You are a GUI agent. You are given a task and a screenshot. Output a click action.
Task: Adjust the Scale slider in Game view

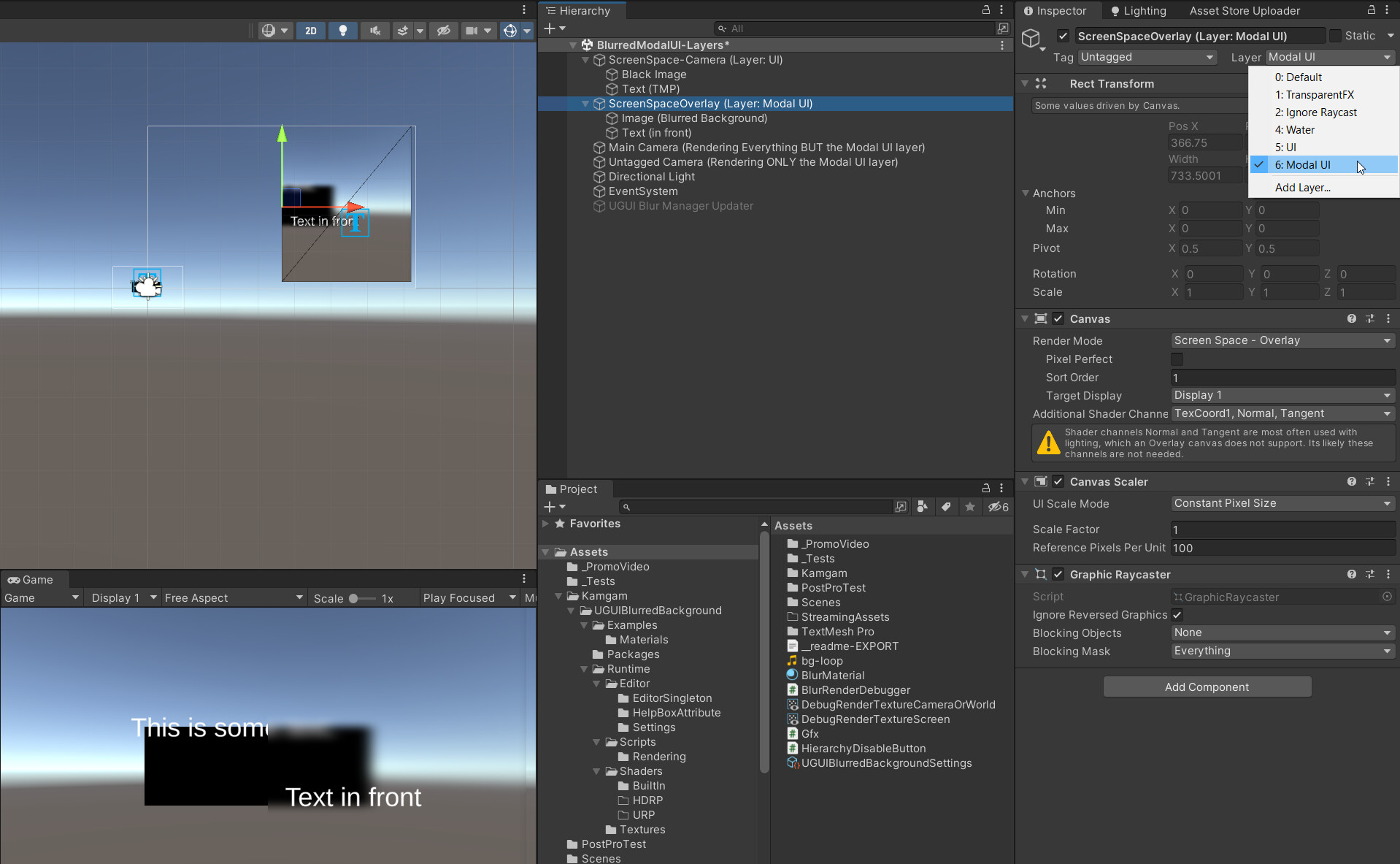pyautogui.click(x=355, y=597)
